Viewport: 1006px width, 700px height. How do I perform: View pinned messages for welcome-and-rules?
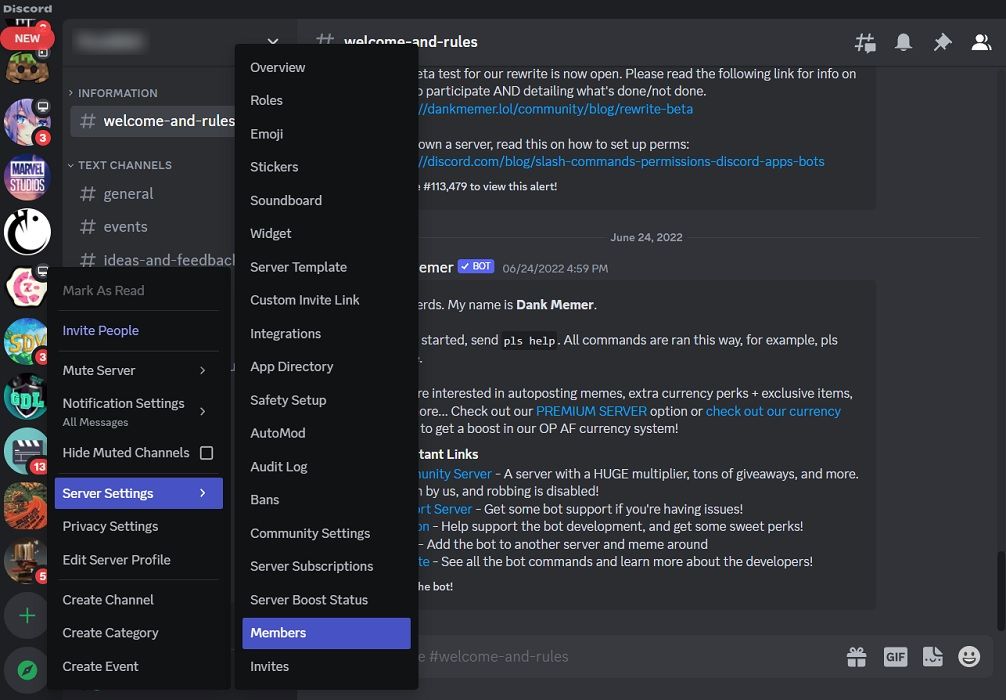click(940, 42)
